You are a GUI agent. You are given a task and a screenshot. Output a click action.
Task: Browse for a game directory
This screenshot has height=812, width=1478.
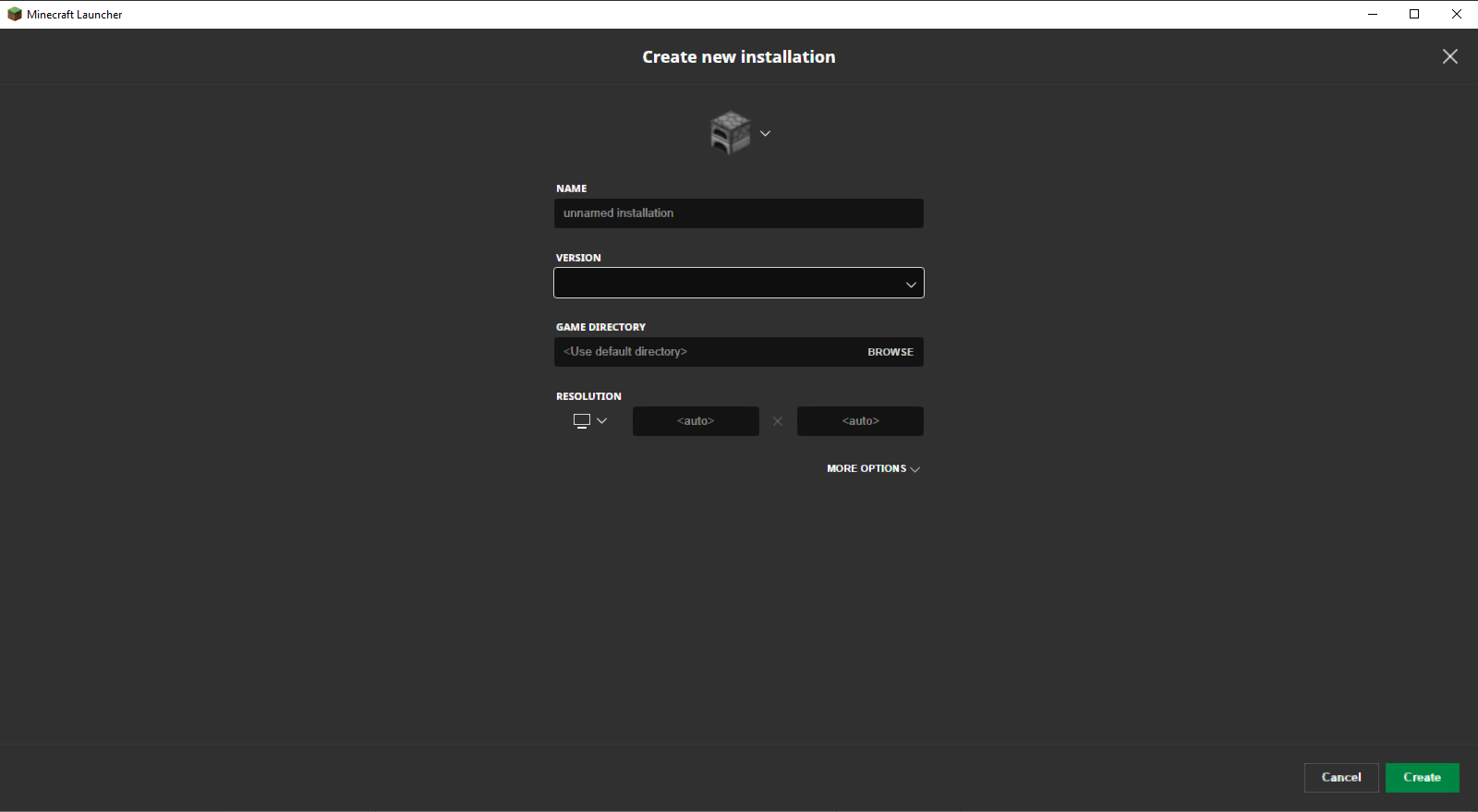tap(890, 352)
